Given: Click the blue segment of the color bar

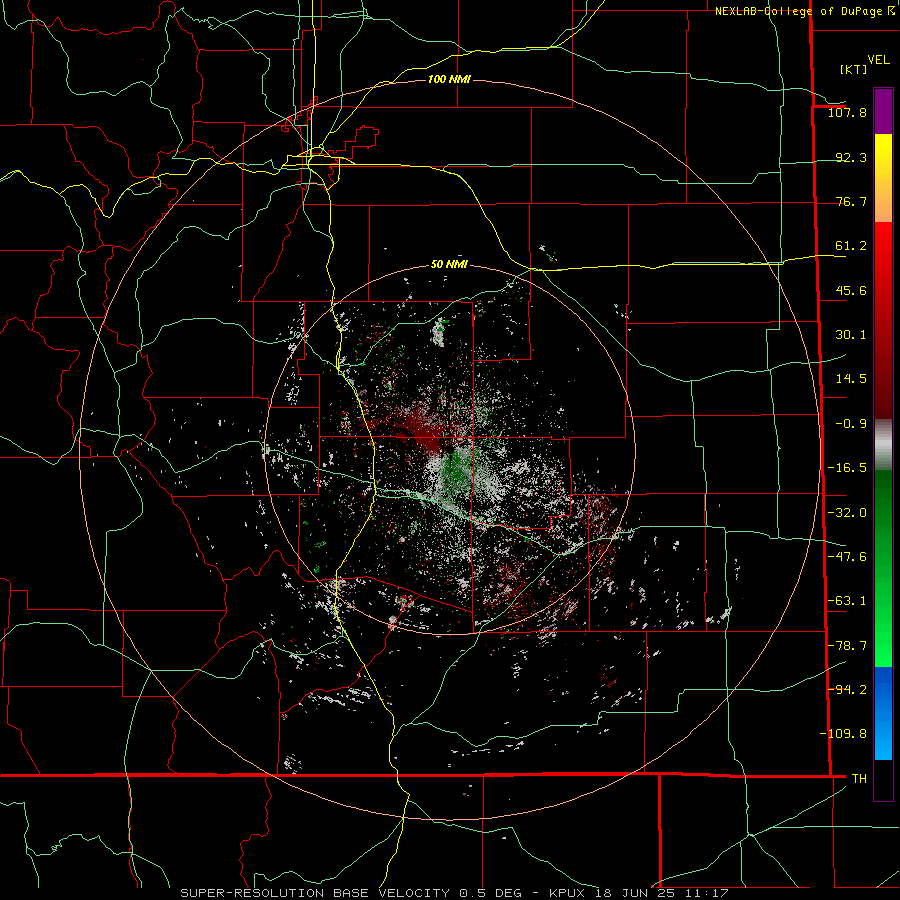Looking at the screenshot, I should (x=883, y=713).
